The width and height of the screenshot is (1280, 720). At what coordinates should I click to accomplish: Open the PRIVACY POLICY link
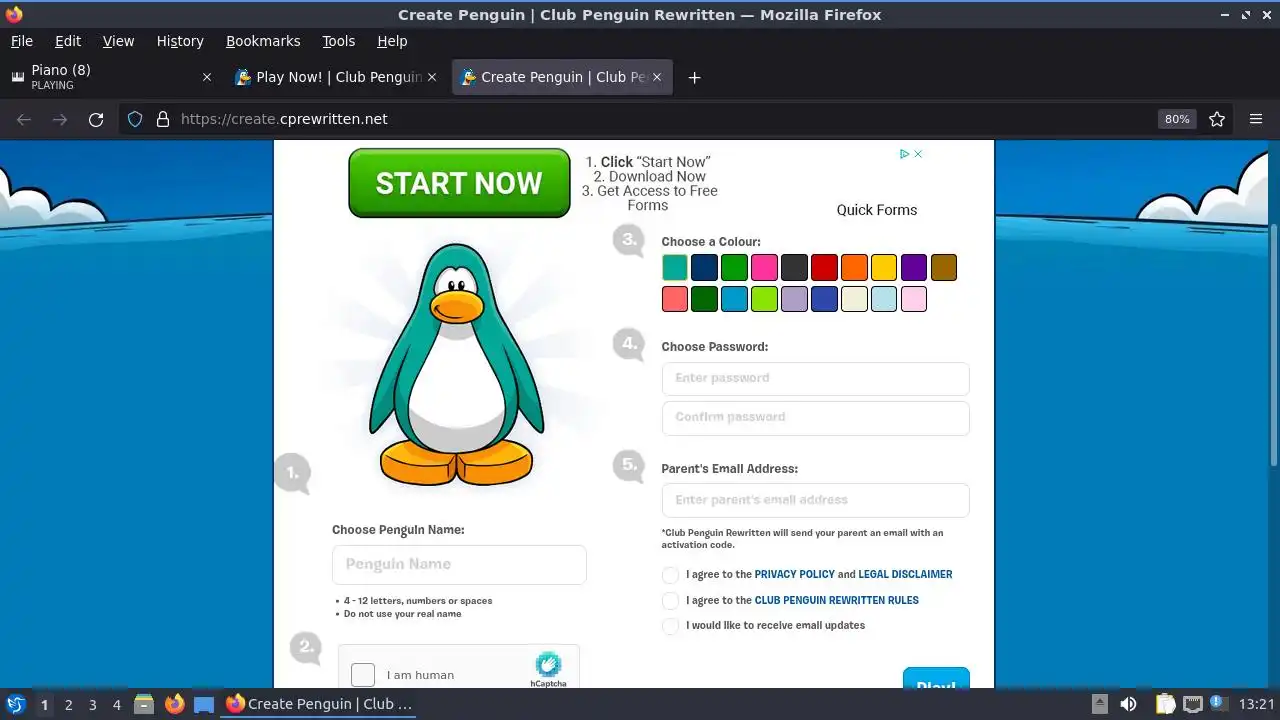tap(794, 575)
